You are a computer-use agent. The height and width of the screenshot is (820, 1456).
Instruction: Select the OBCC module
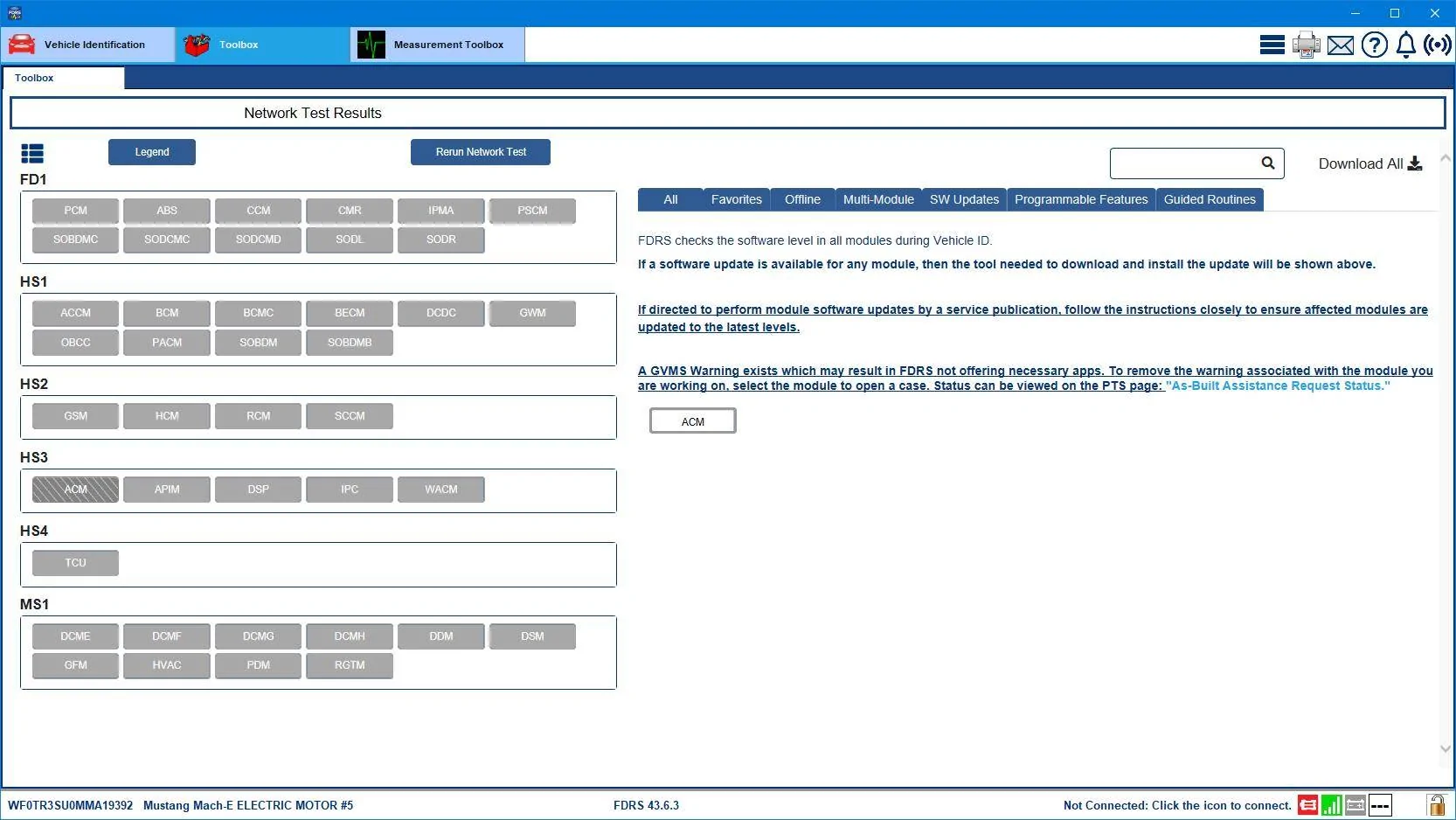75,343
